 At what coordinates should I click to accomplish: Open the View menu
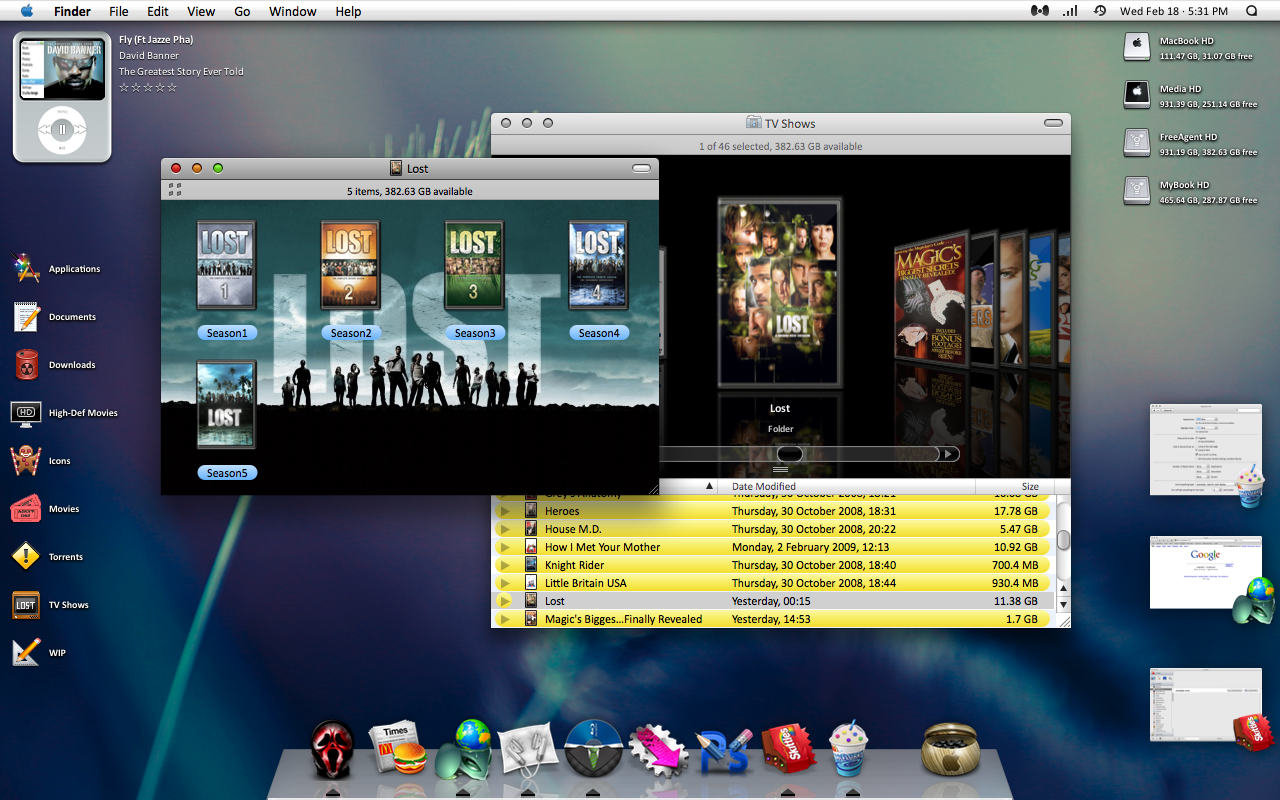(201, 11)
